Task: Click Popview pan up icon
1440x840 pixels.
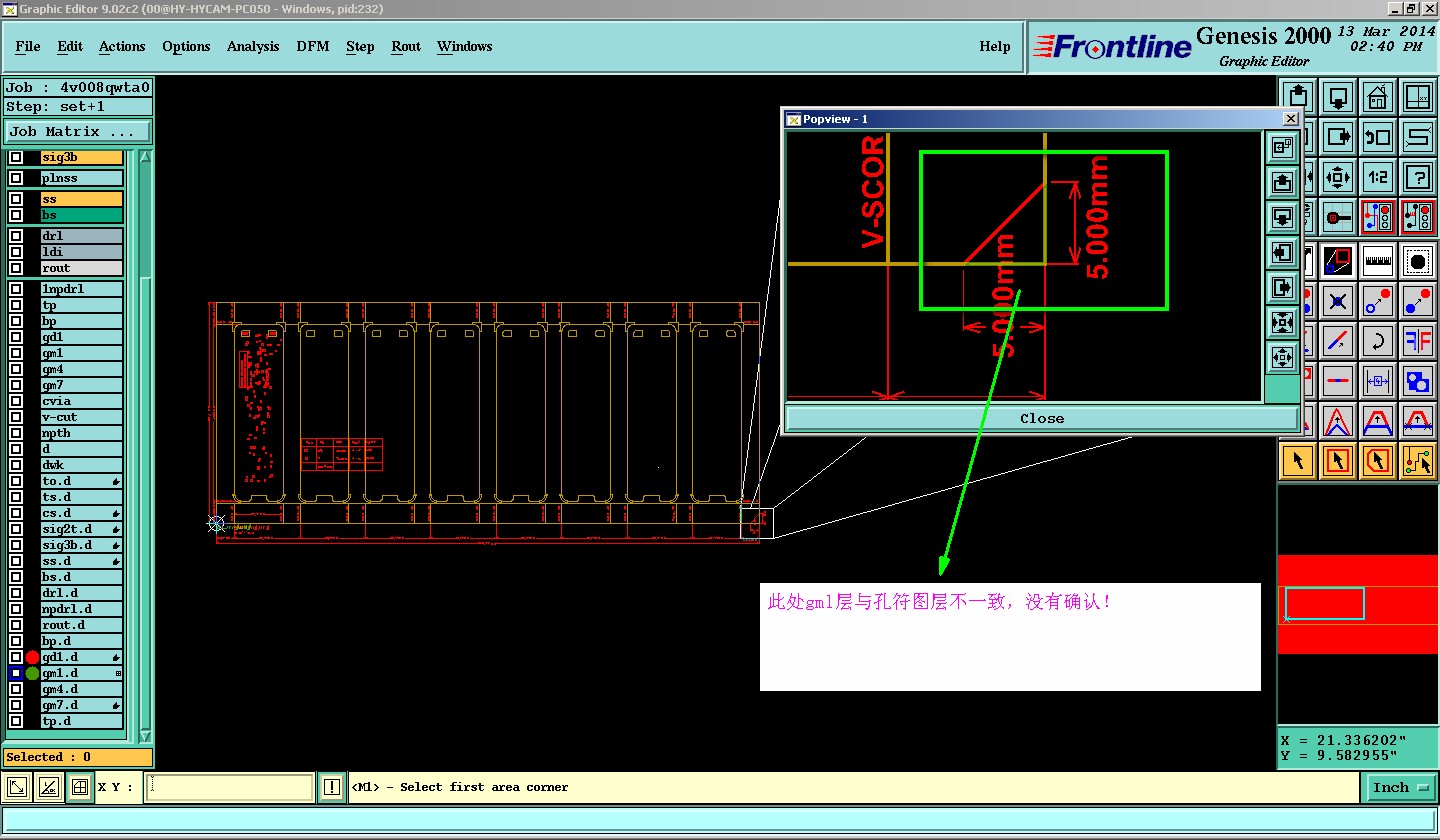Action: [x=1282, y=182]
